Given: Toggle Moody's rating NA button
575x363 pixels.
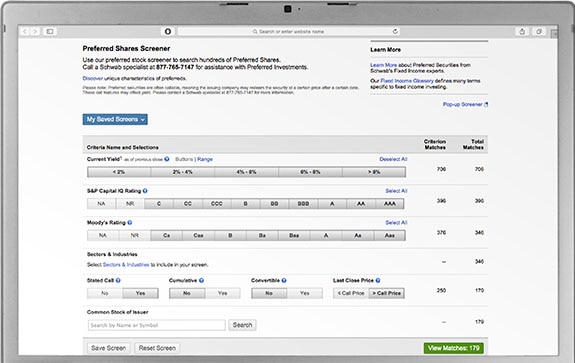Looking at the screenshot, I should pyautogui.click(x=103, y=235).
